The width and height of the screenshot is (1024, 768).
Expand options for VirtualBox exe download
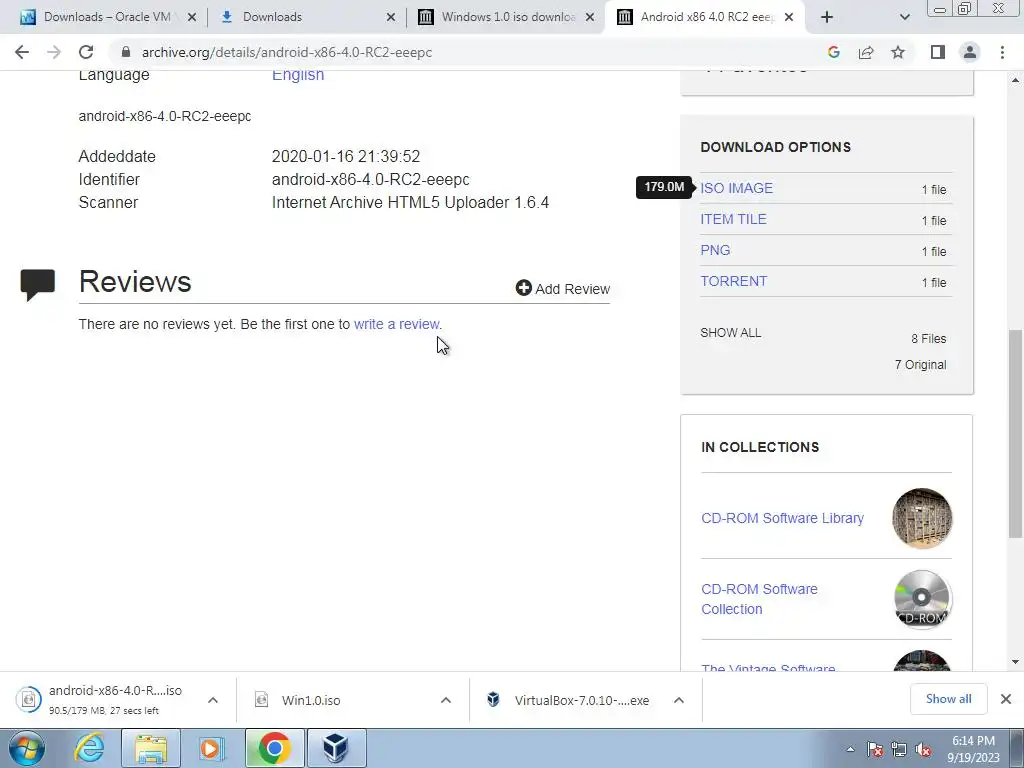coord(679,700)
